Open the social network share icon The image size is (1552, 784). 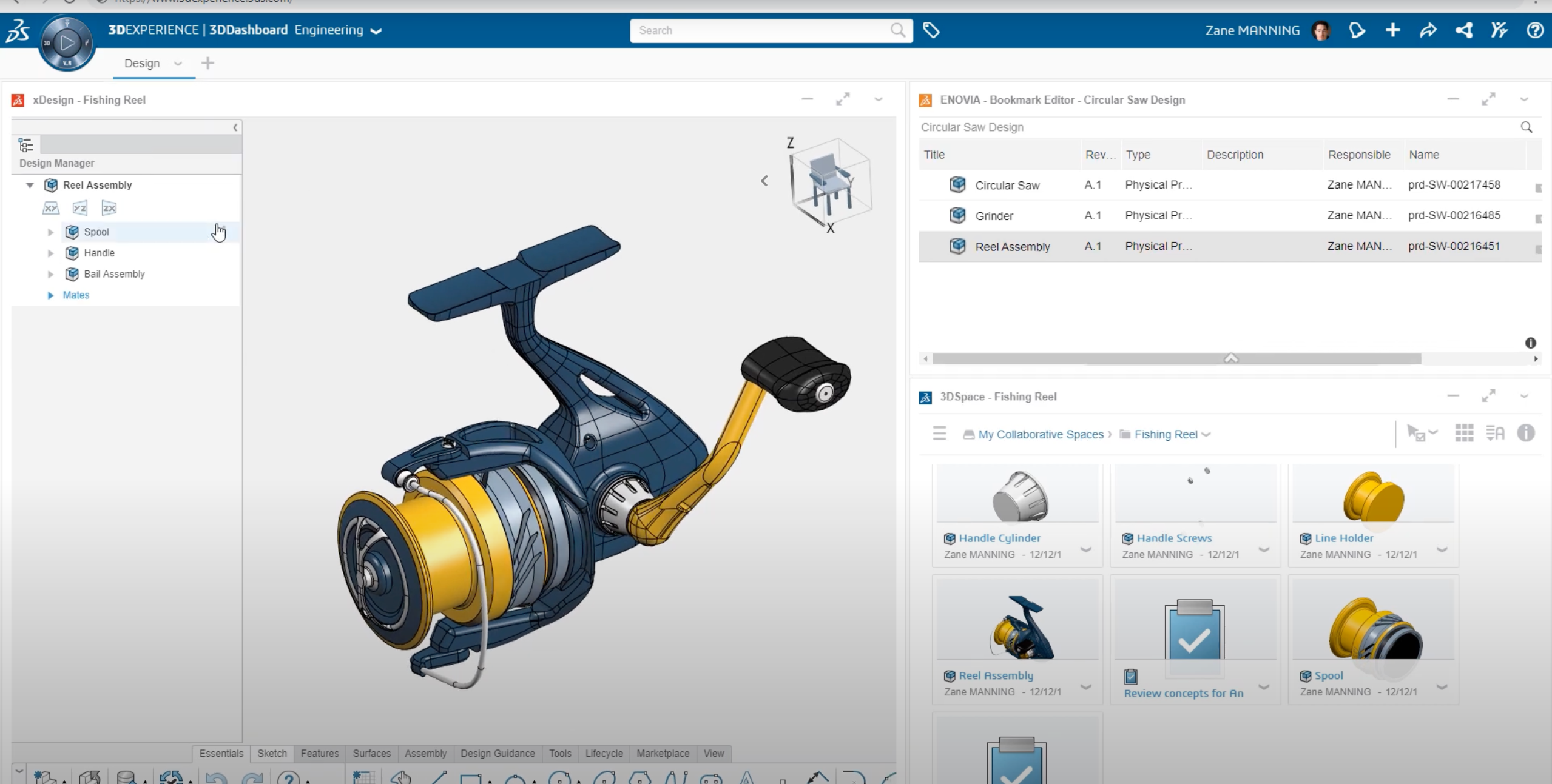(x=1463, y=30)
